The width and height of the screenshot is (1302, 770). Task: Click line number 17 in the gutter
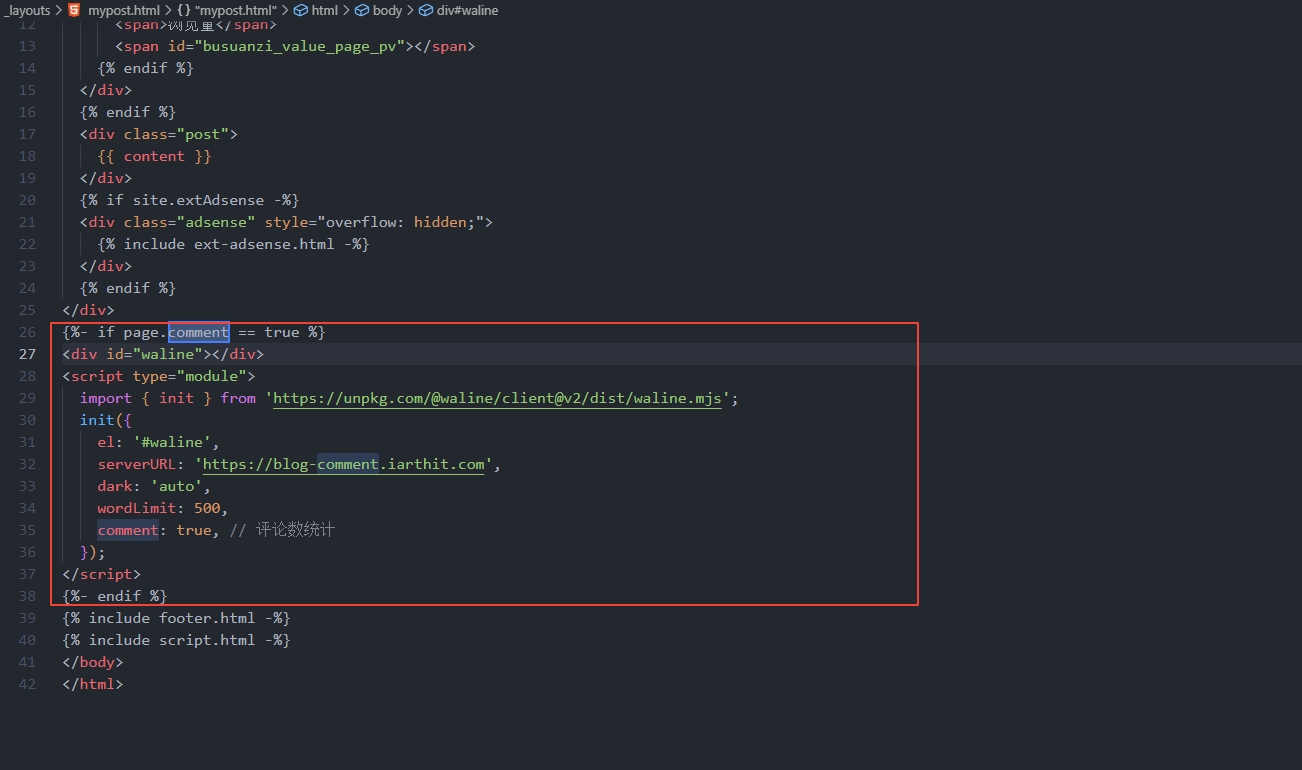(x=27, y=134)
